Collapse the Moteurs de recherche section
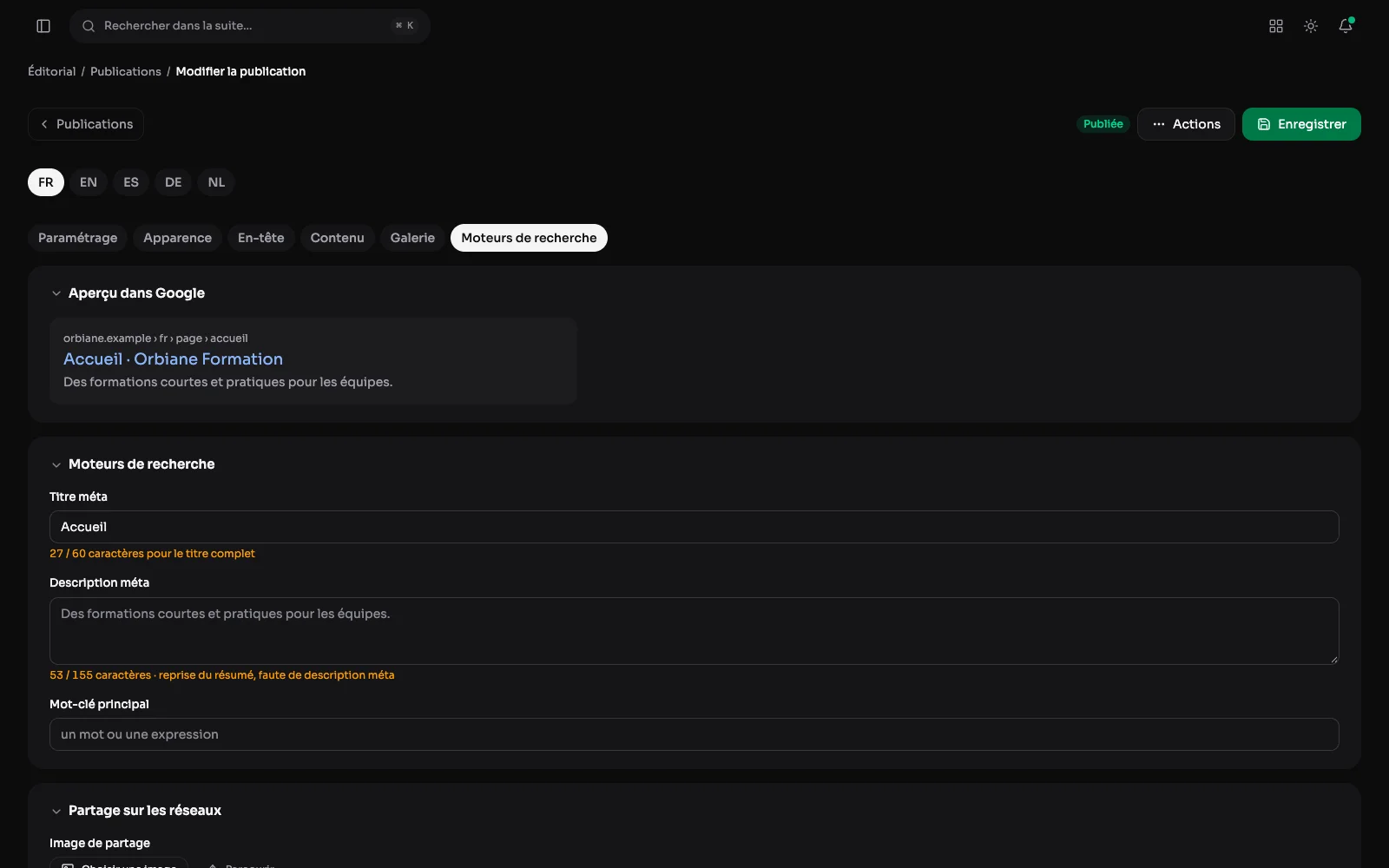 [56, 464]
